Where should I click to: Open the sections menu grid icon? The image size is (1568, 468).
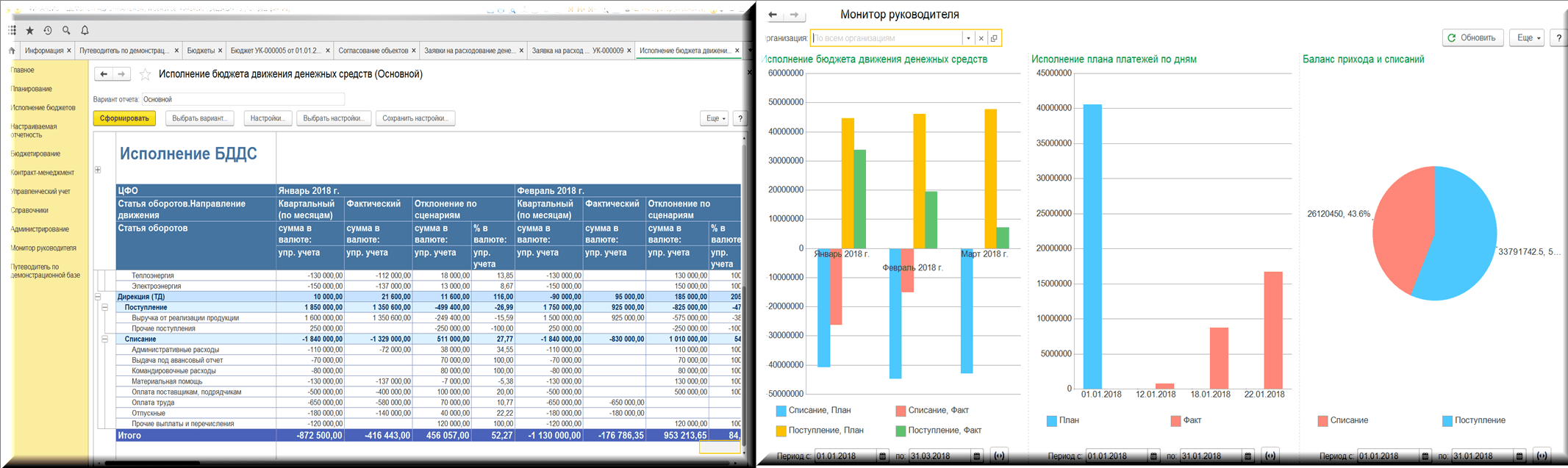point(12,30)
